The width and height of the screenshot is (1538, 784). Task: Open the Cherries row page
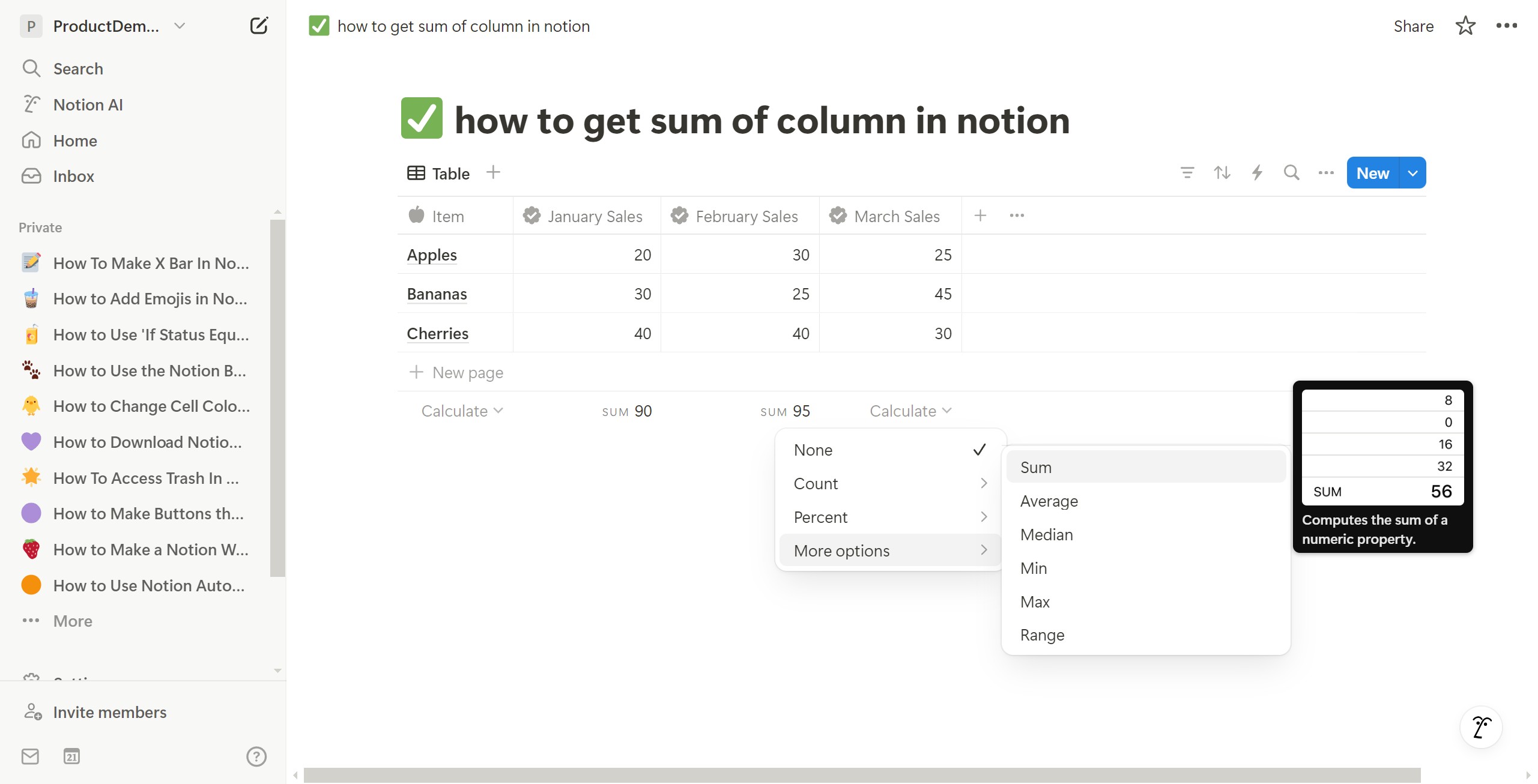437,333
